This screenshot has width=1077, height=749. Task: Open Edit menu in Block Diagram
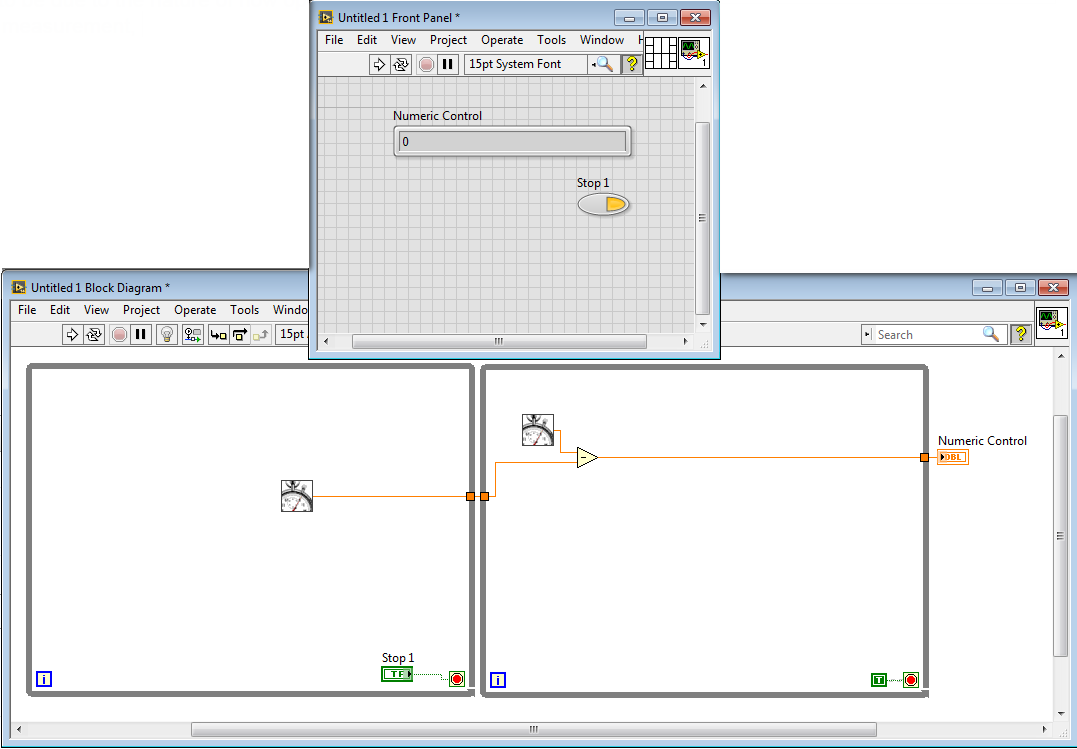60,310
